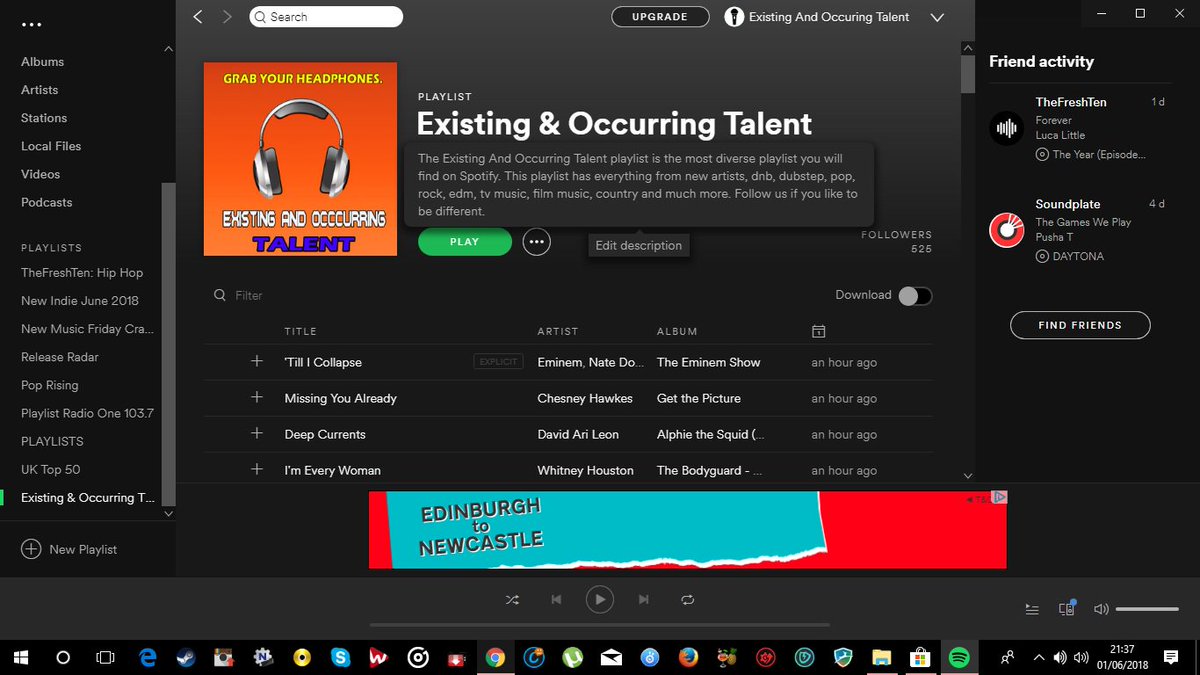The width and height of the screenshot is (1200, 675).
Task: Sort by the date added calendar icon
Action: [x=818, y=331]
